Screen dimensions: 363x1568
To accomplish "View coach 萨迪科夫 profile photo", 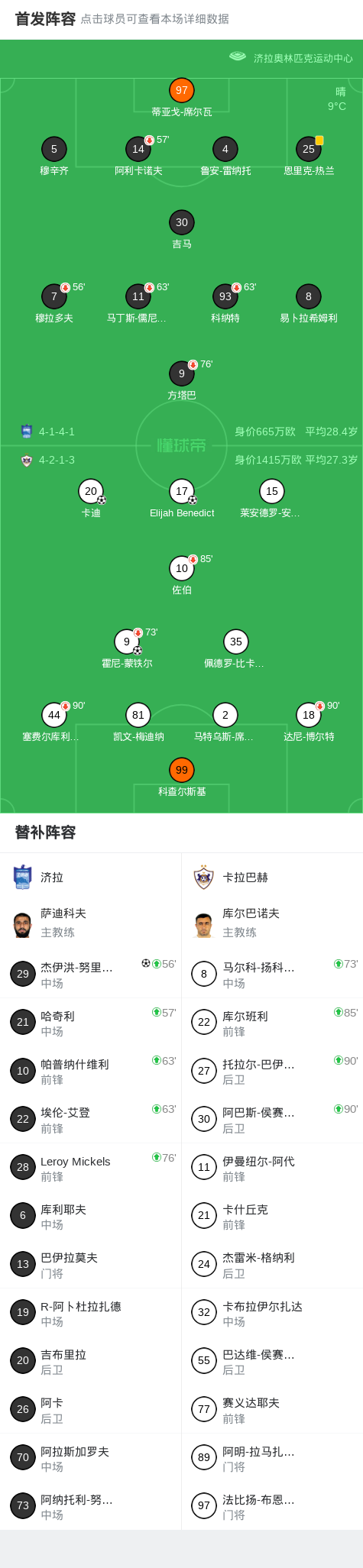I will pyautogui.click(x=23, y=924).
